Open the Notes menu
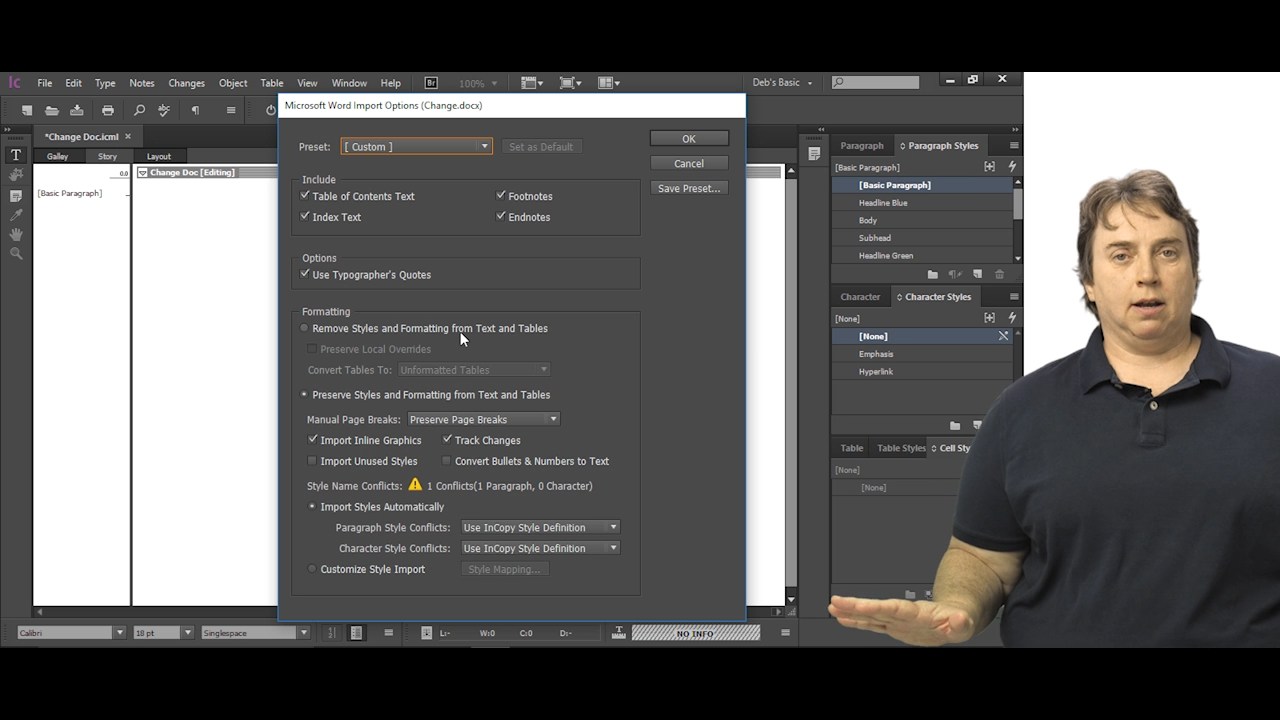 click(x=142, y=83)
